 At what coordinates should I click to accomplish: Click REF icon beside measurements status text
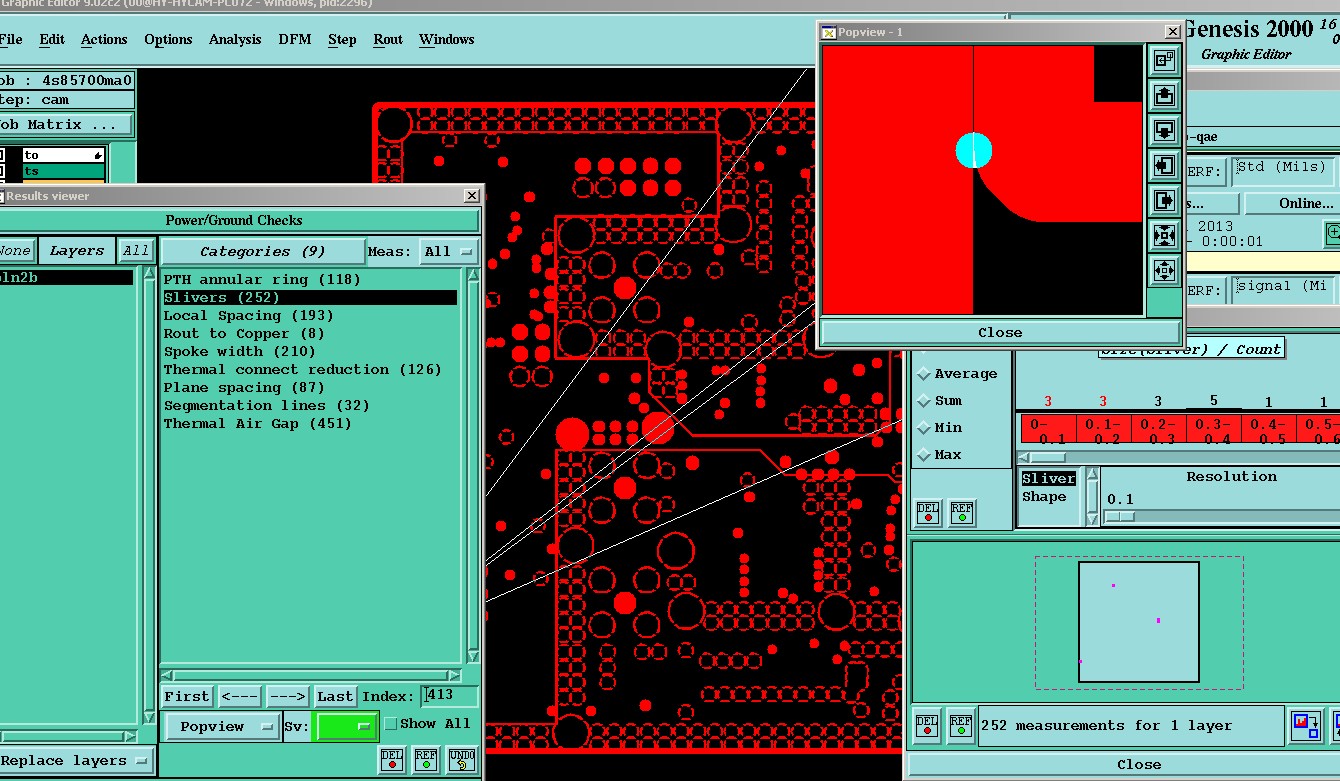coord(962,726)
